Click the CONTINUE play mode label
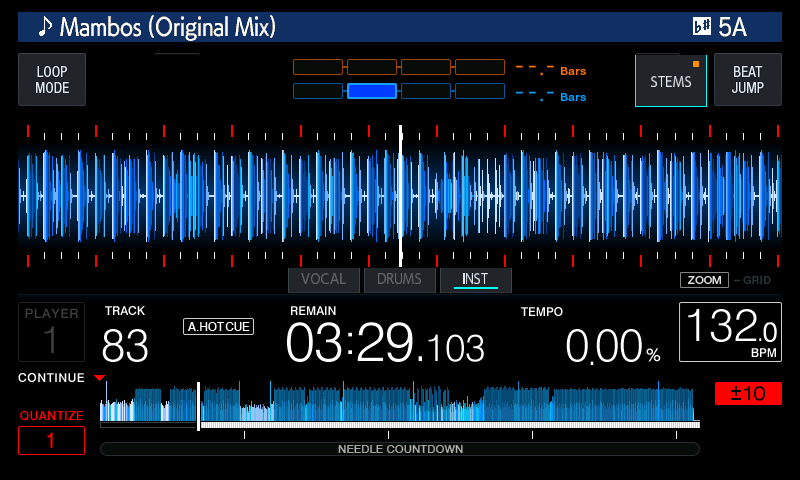 [x=51, y=378]
